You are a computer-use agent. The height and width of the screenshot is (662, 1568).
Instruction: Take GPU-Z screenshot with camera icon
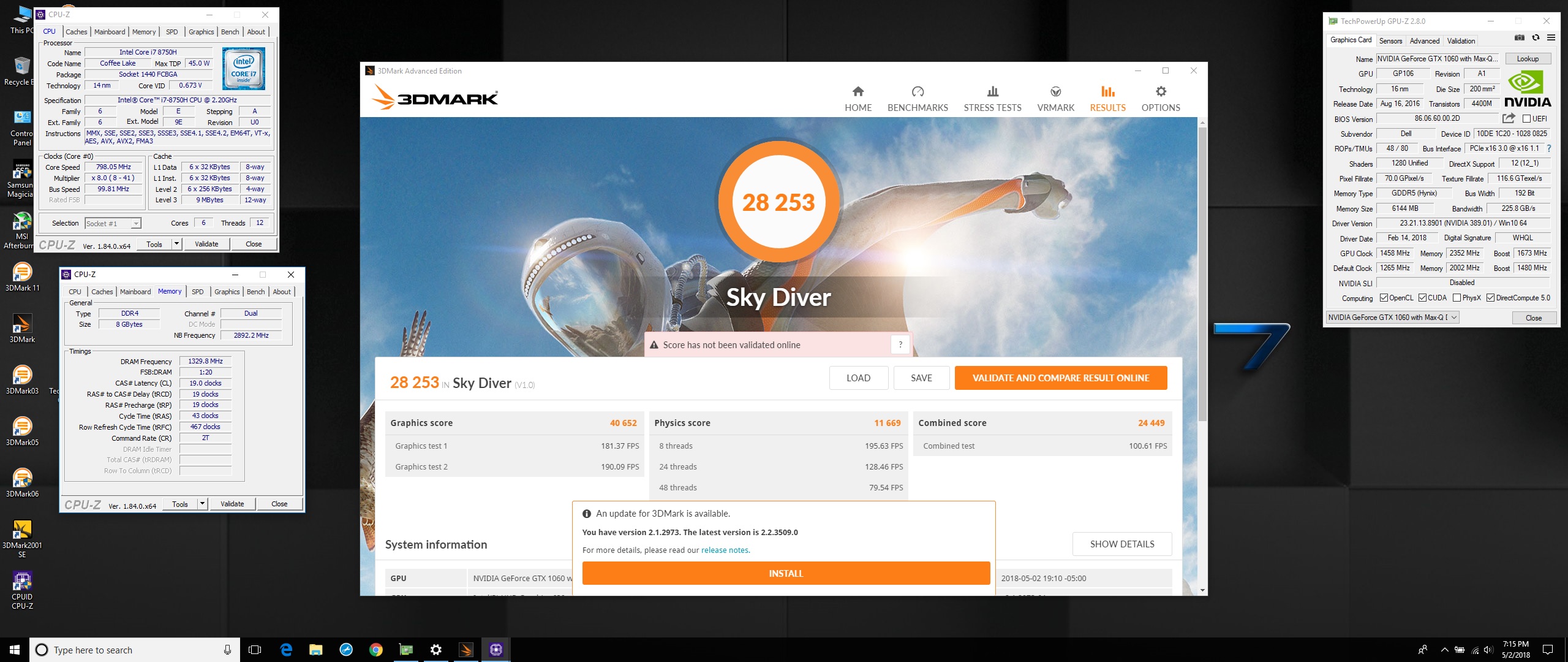coord(1520,38)
